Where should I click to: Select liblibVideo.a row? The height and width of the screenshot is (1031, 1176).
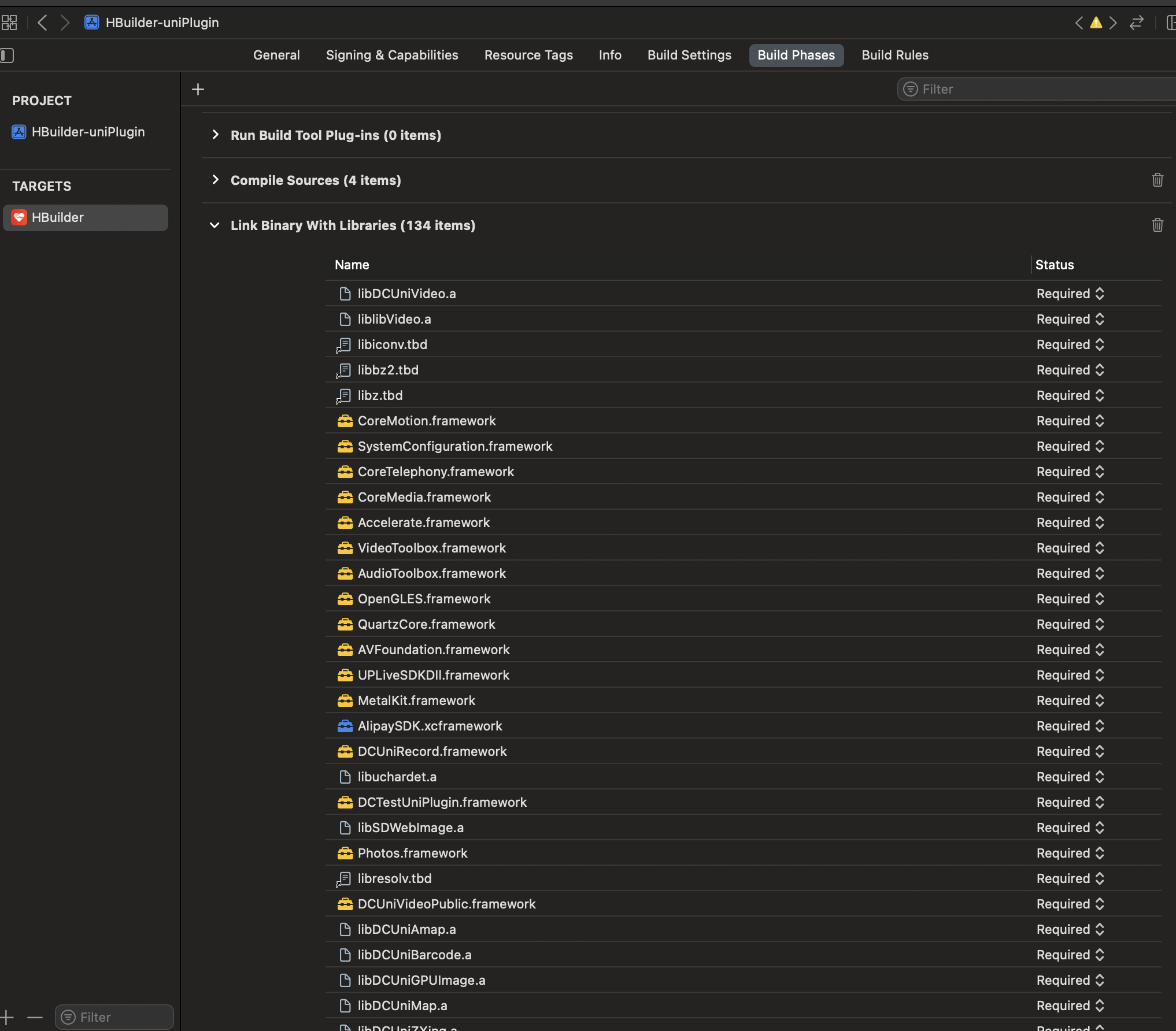743,320
